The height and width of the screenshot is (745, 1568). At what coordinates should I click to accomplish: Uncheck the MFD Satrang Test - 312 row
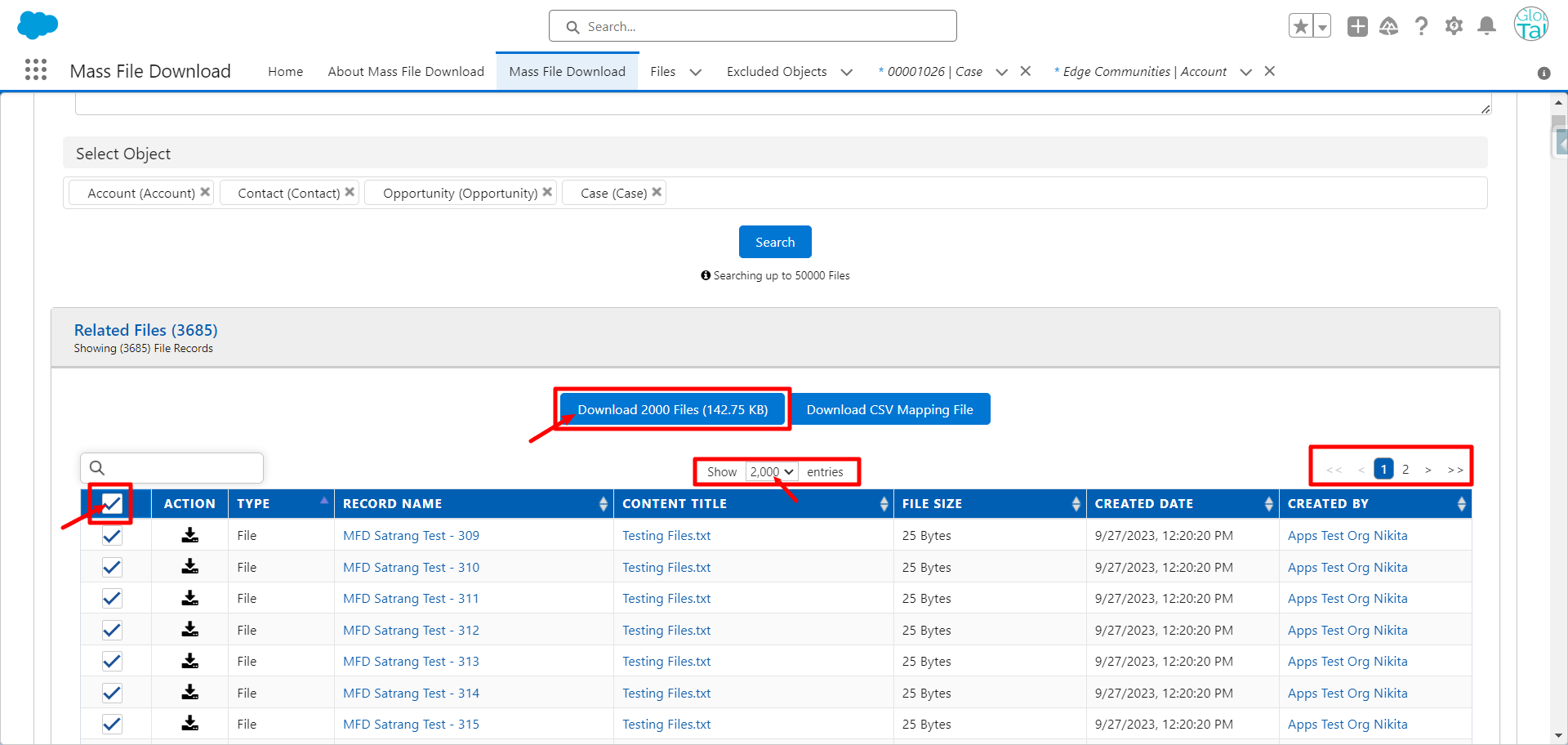pos(112,630)
